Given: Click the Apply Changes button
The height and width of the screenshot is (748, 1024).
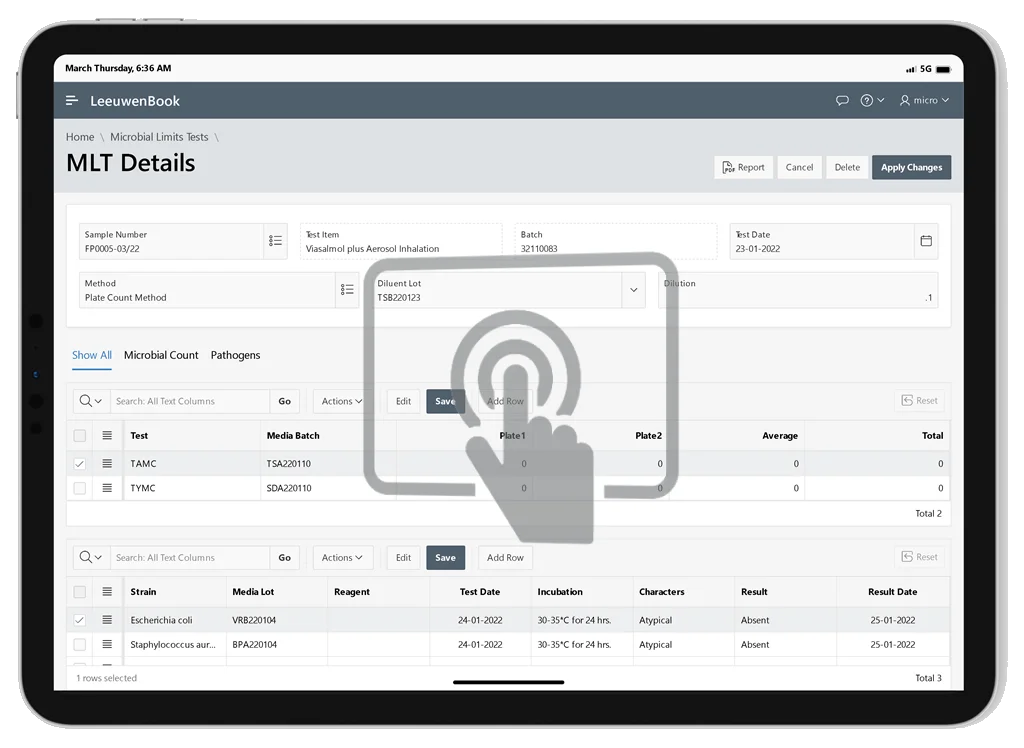Looking at the screenshot, I should pos(911,167).
